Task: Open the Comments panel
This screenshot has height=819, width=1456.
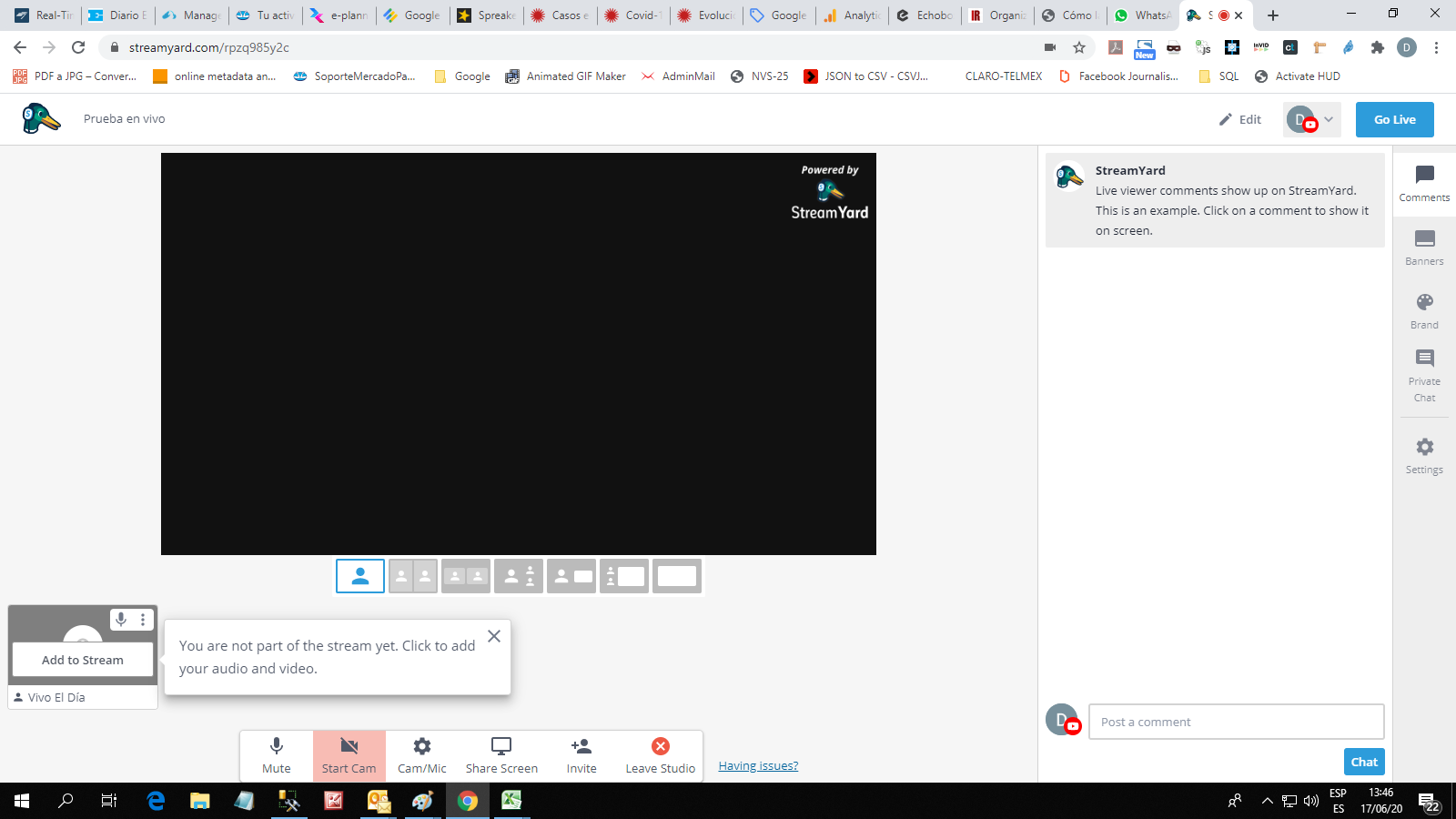Action: [1423, 182]
